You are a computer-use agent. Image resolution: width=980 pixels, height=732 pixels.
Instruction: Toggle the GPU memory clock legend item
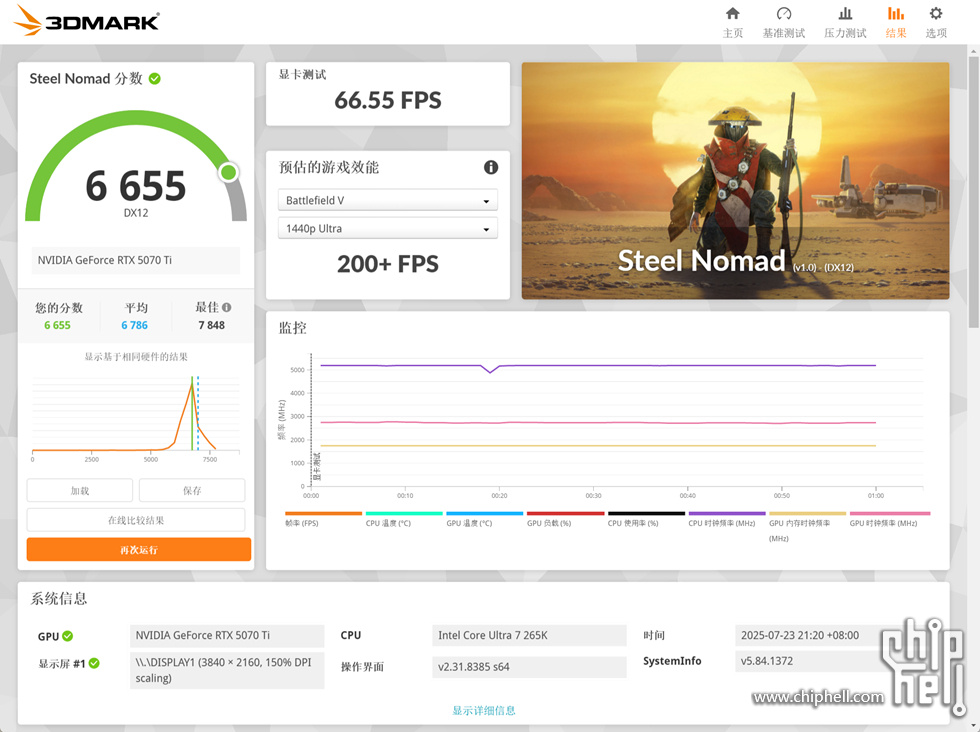coord(808,526)
